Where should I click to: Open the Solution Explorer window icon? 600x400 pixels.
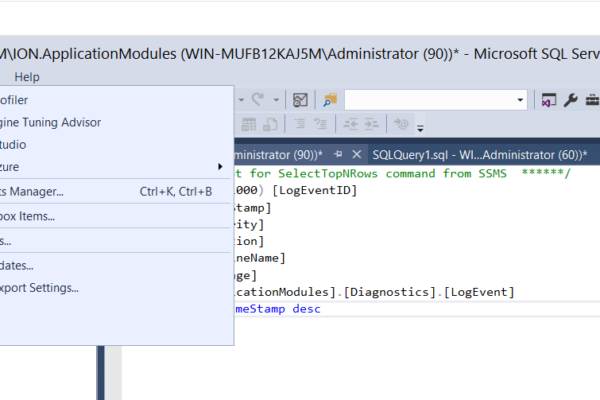pyautogui.click(x=548, y=100)
